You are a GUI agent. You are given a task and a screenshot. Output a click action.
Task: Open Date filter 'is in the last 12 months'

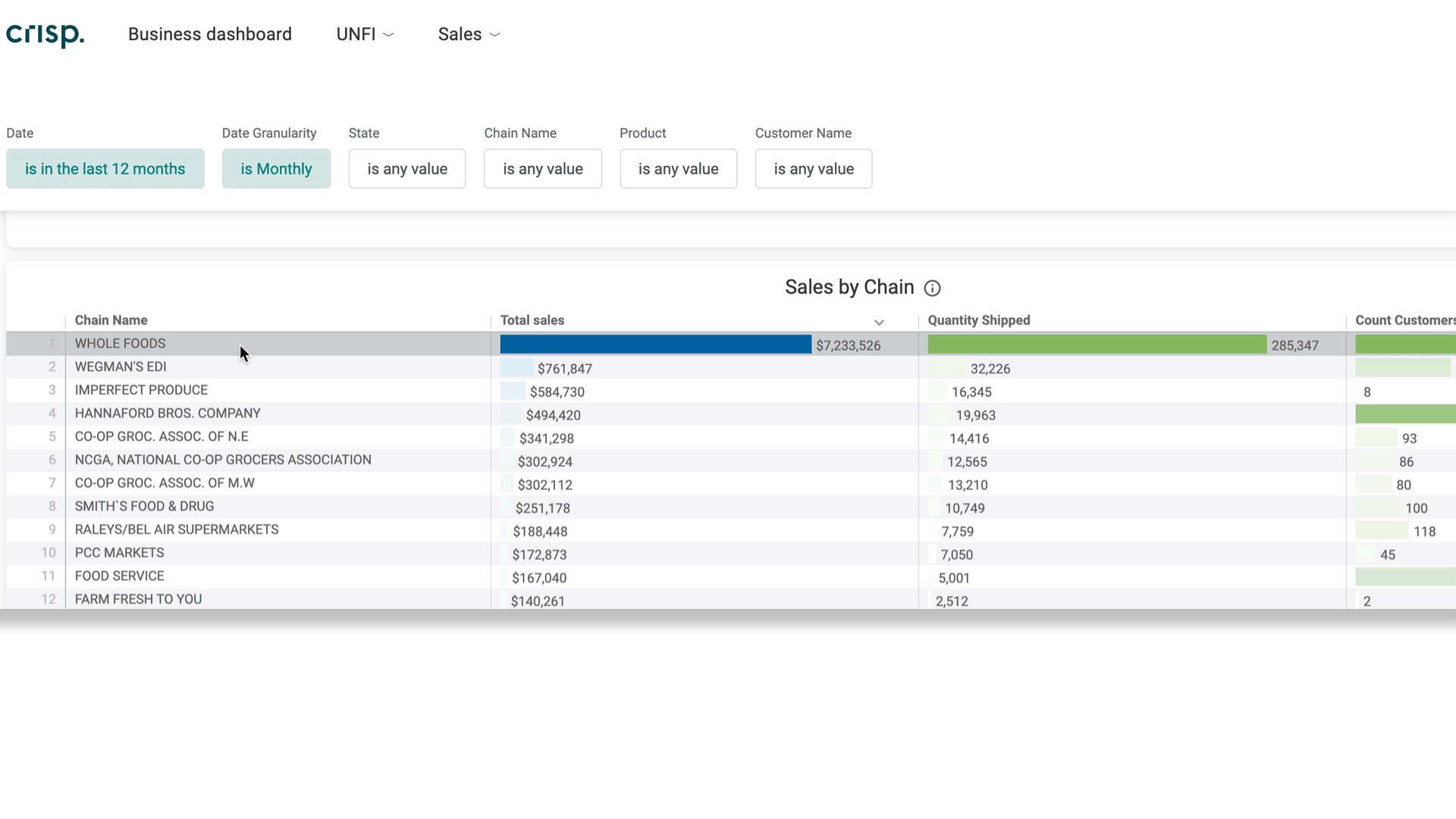[105, 168]
